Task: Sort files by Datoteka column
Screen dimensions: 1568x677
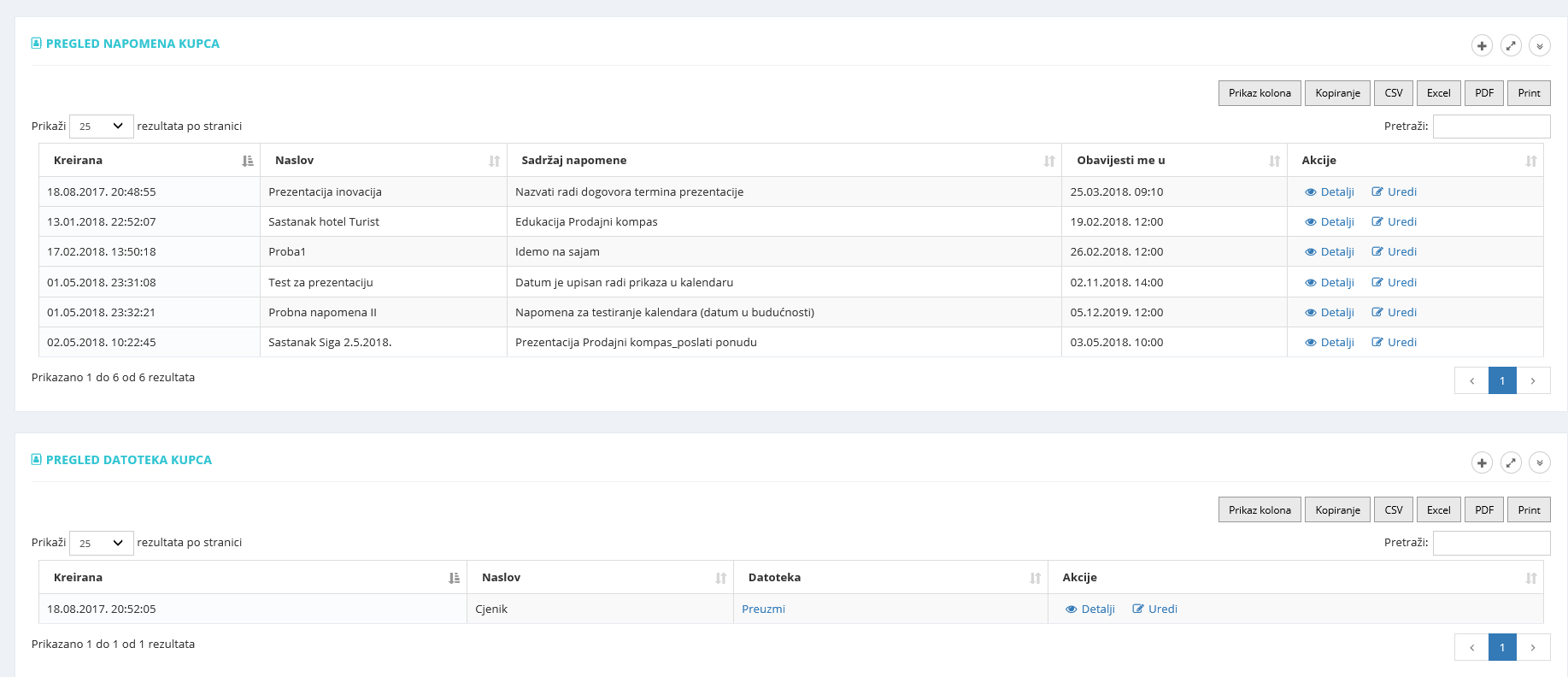Action: point(891,578)
